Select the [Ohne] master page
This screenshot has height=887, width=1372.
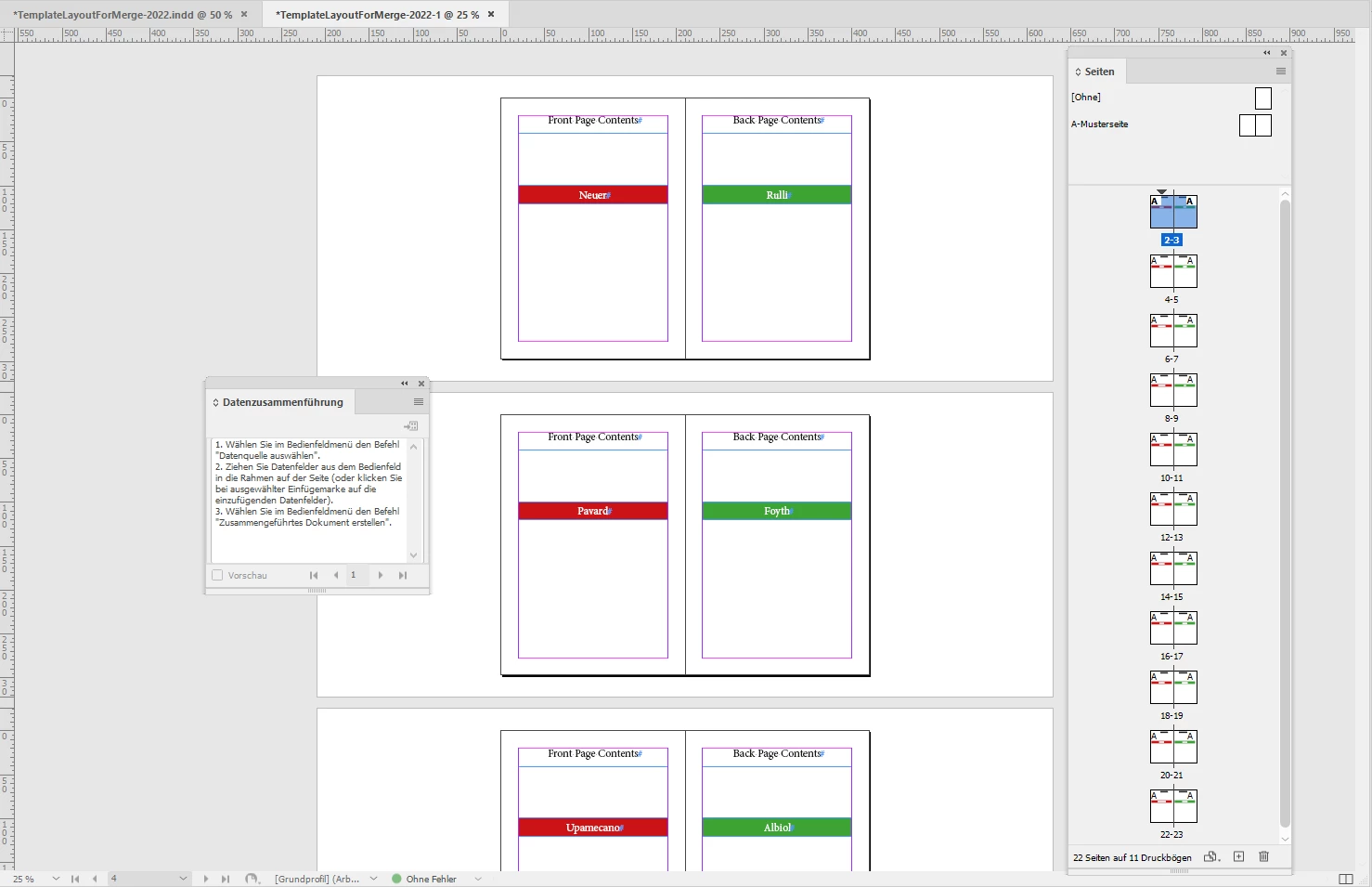pyautogui.click(x=1262, y=98)
